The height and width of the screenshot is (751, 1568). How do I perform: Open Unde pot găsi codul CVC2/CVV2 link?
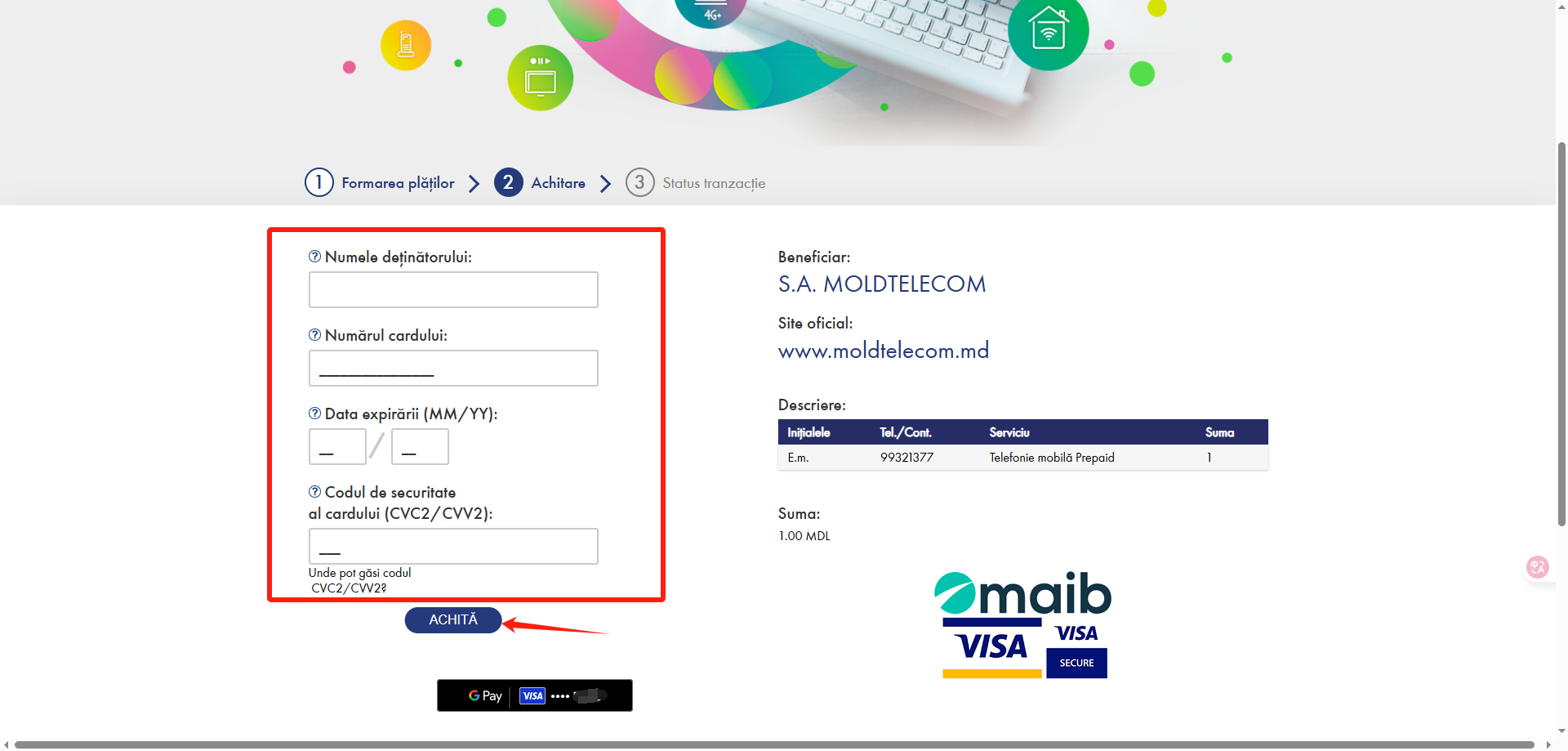pos(359,580)
